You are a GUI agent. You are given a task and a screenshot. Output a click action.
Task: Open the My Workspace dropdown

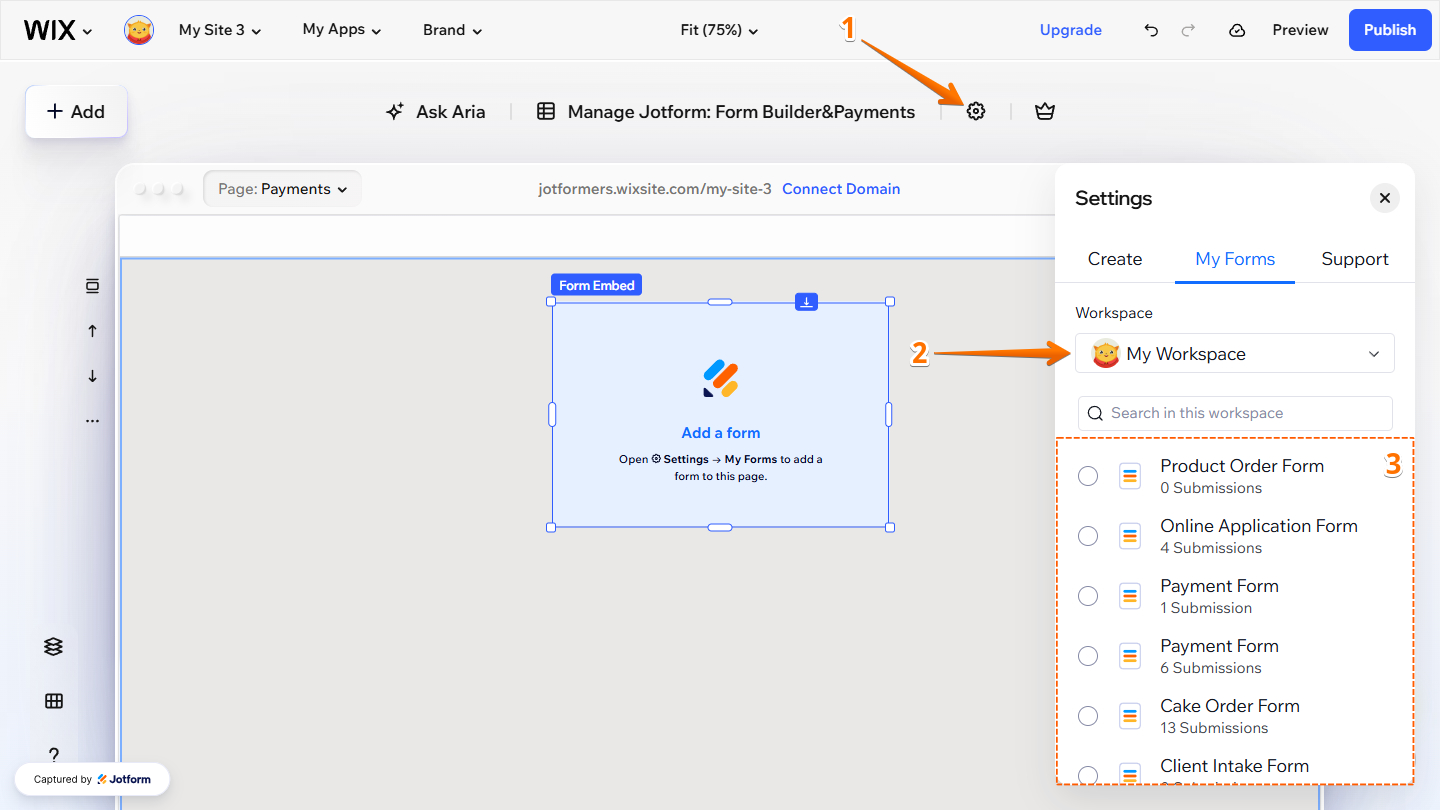tap(1235, 354)
